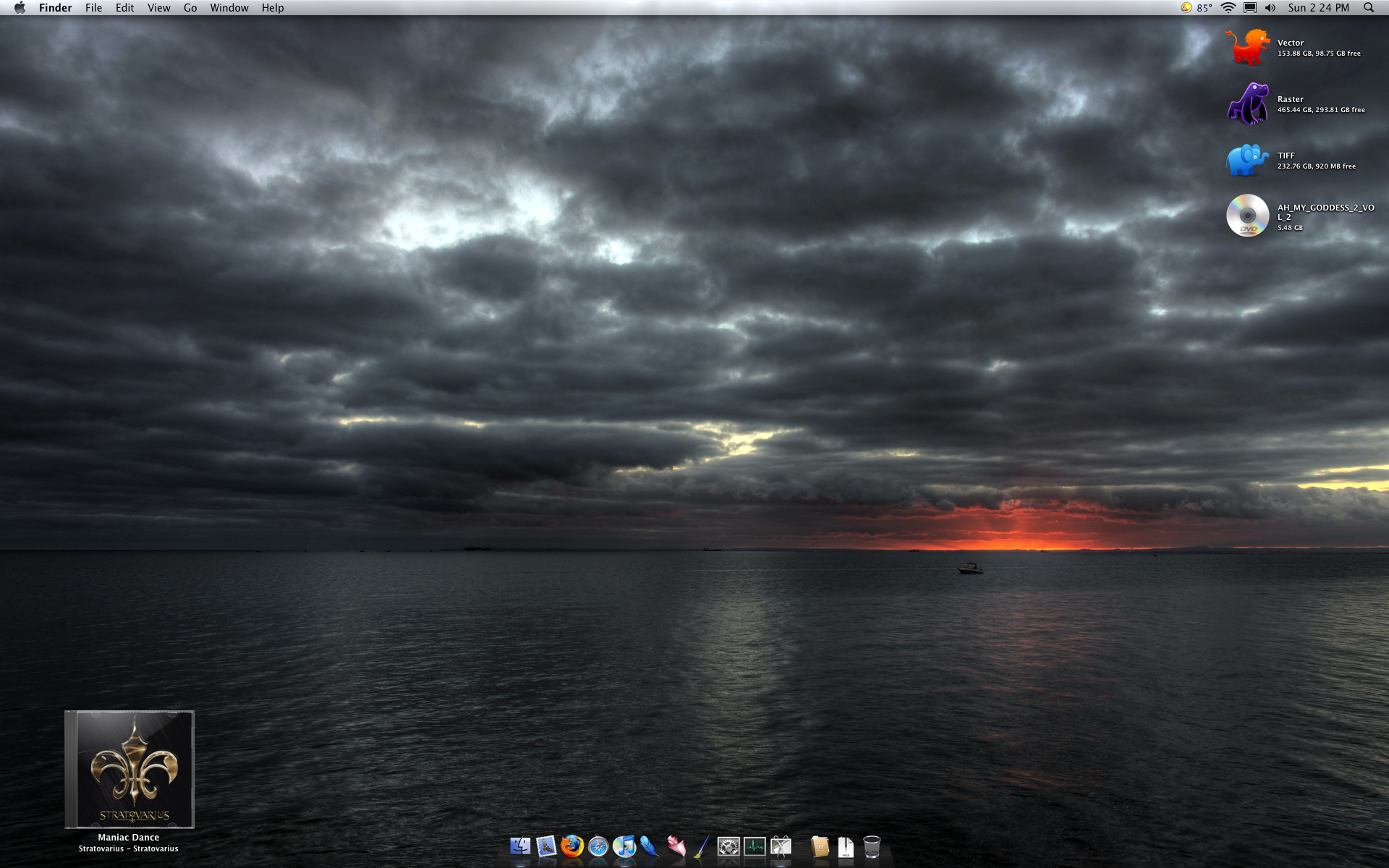Open Firefox from the Dock
The image size is (1389, 868).
click(x=572, y=846)
